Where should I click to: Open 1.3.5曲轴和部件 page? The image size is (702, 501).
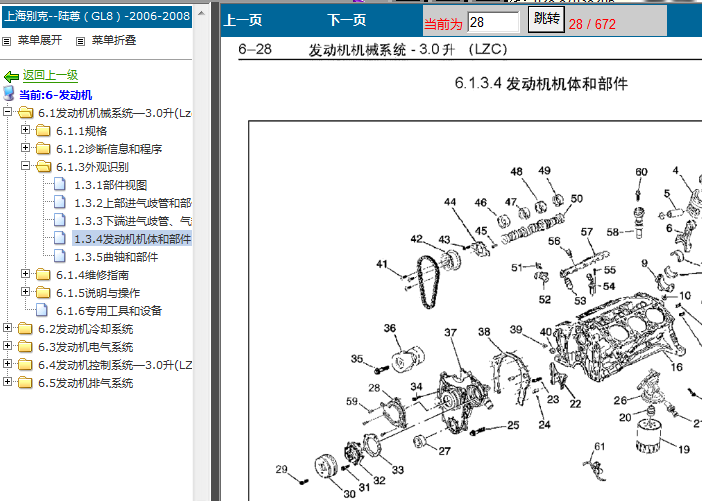click(x=116, y=257)
